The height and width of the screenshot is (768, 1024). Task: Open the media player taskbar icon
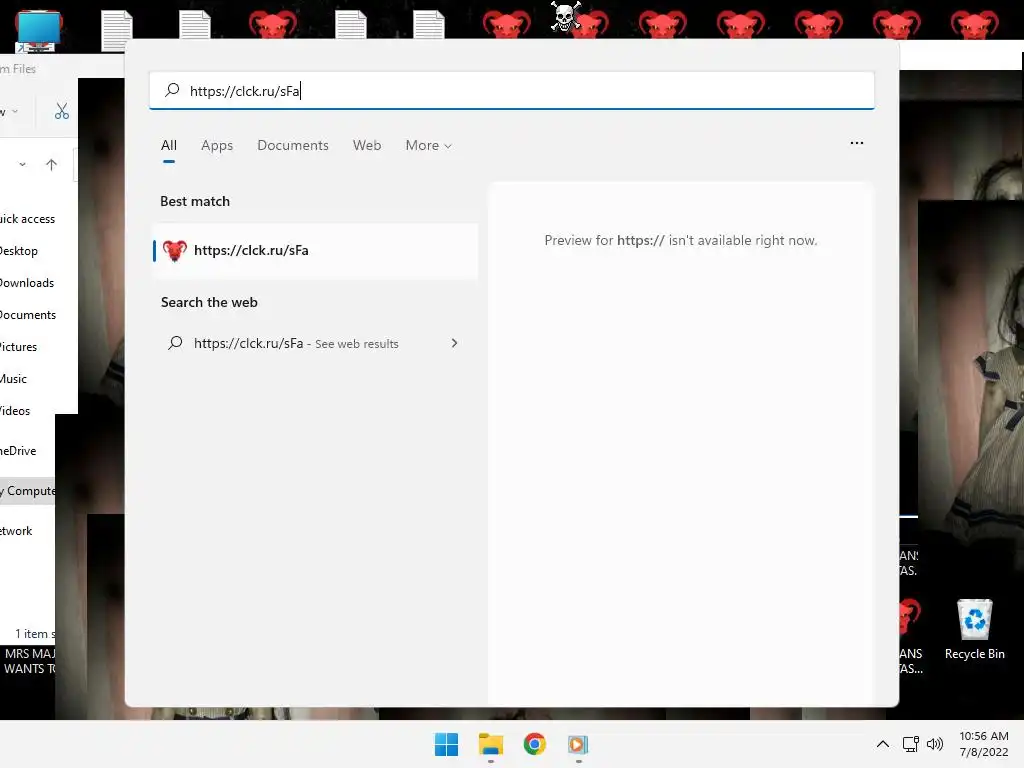(x=578, y=744)
